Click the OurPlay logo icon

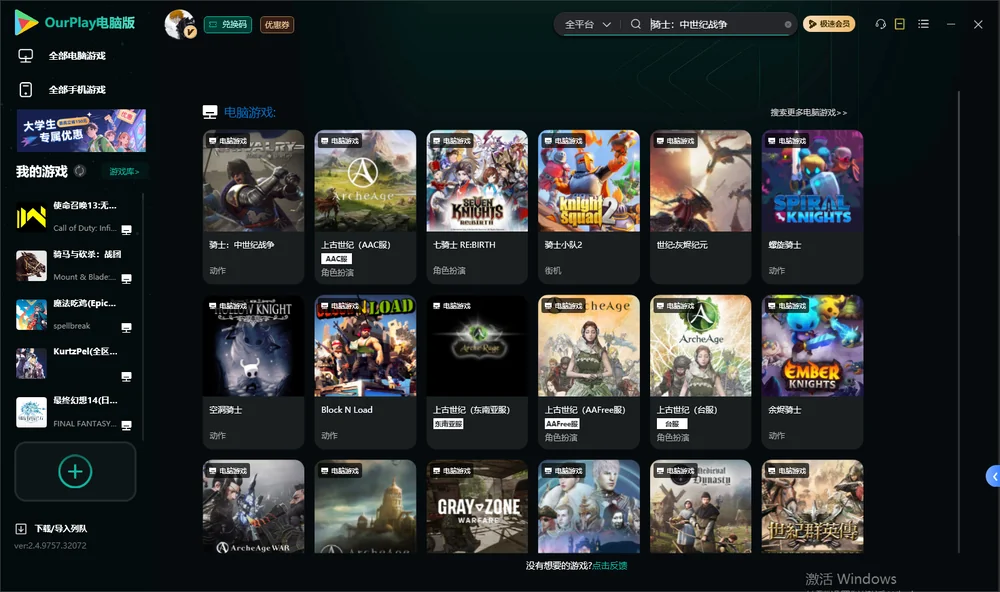point(26,22)
